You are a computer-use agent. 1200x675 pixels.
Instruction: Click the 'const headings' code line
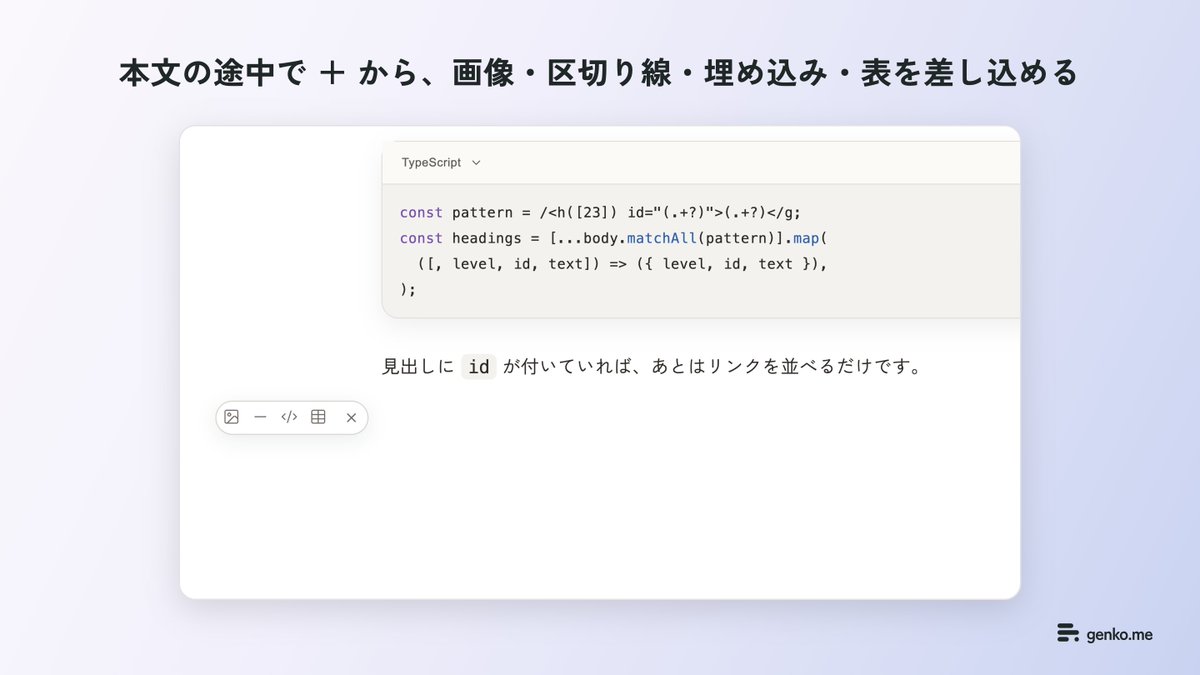tap(615, 238)
